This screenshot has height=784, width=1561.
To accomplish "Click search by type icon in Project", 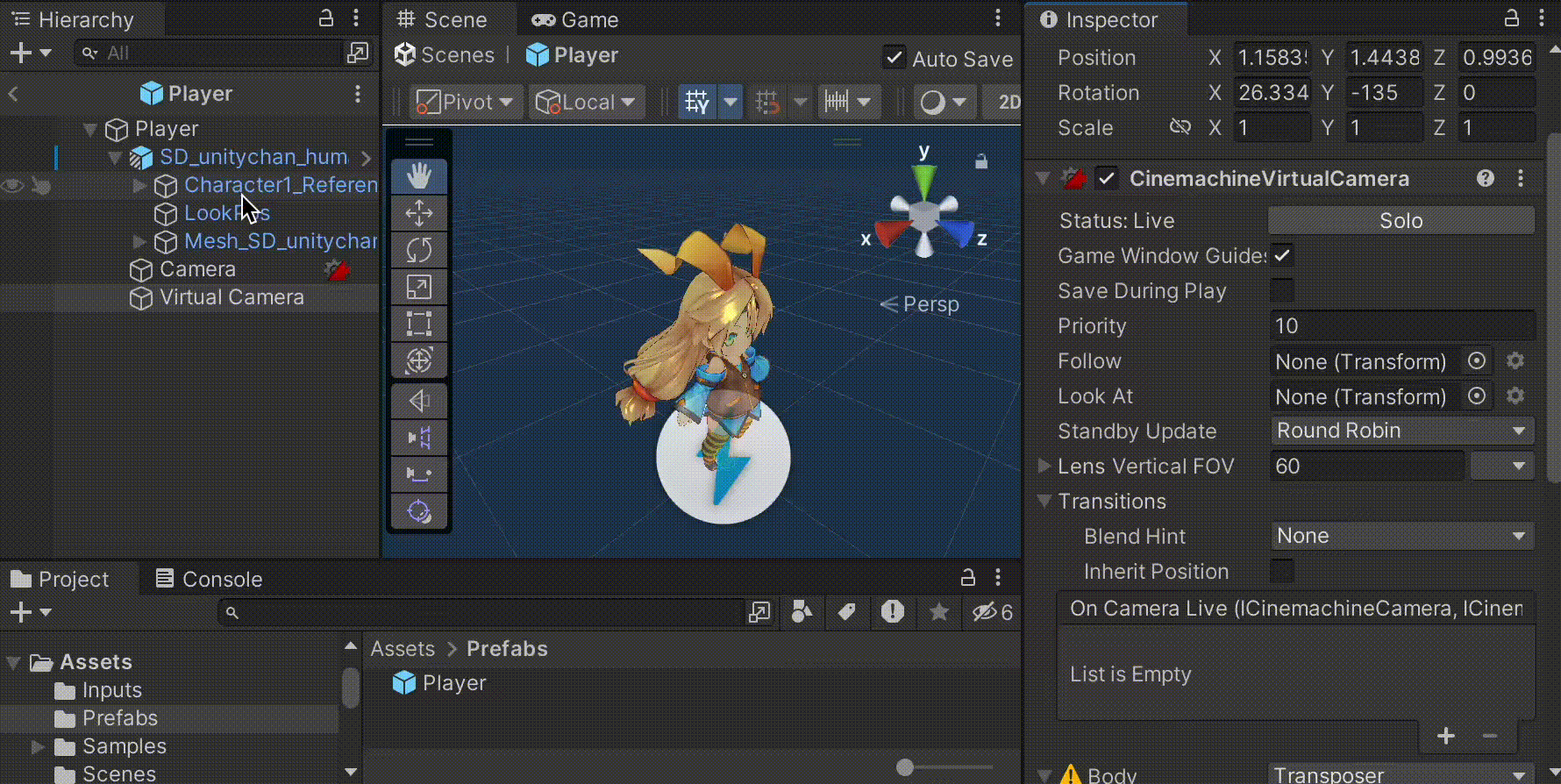I will pos(802,611).
